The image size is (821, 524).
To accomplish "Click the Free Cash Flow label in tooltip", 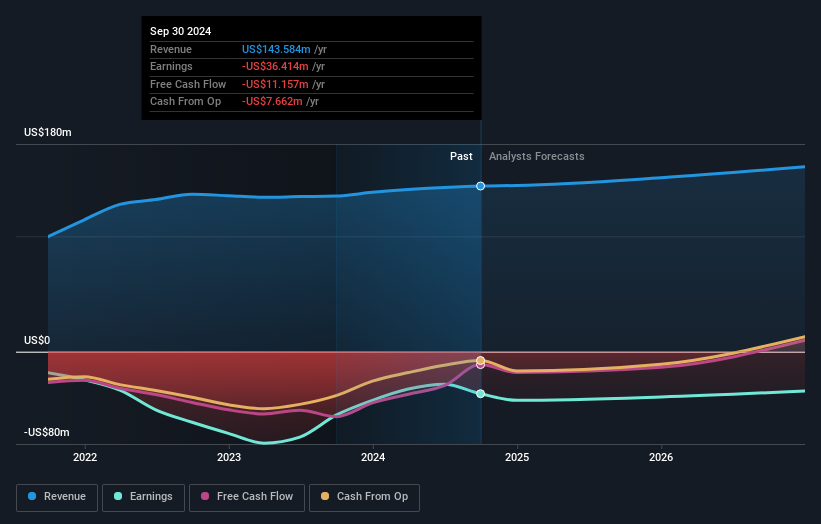I will tap(188, 84).
